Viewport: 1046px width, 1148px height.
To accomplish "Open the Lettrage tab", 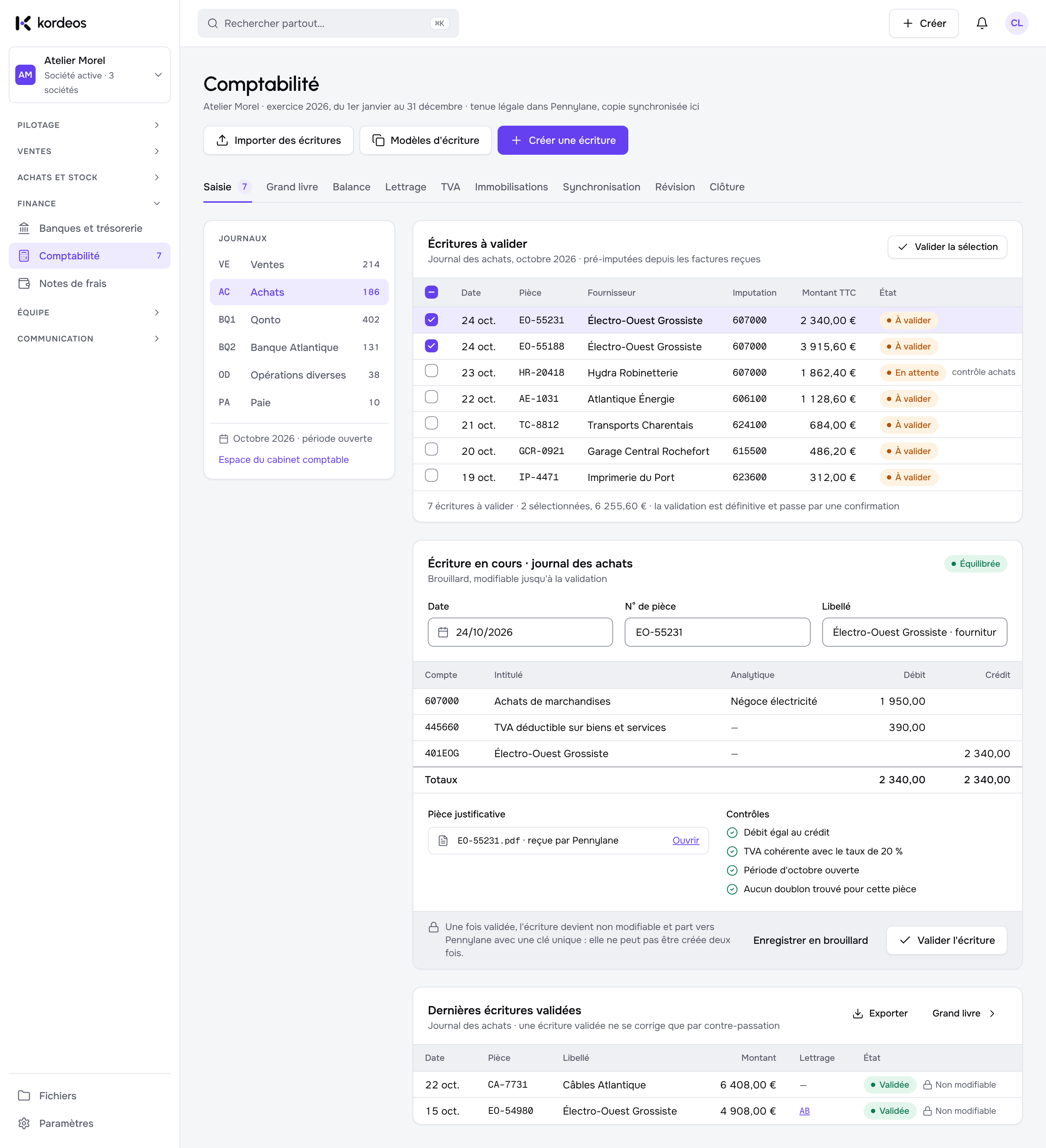I will pyautogui.click(x=405, y=187).
